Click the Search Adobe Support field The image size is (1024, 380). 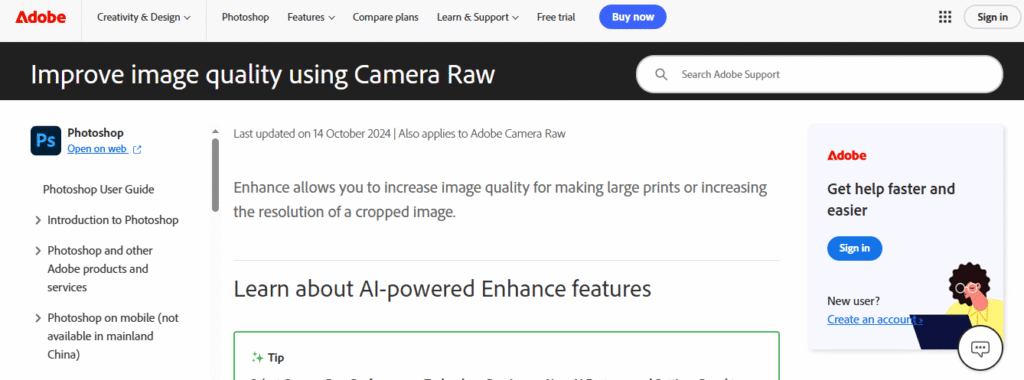(819, 74)
